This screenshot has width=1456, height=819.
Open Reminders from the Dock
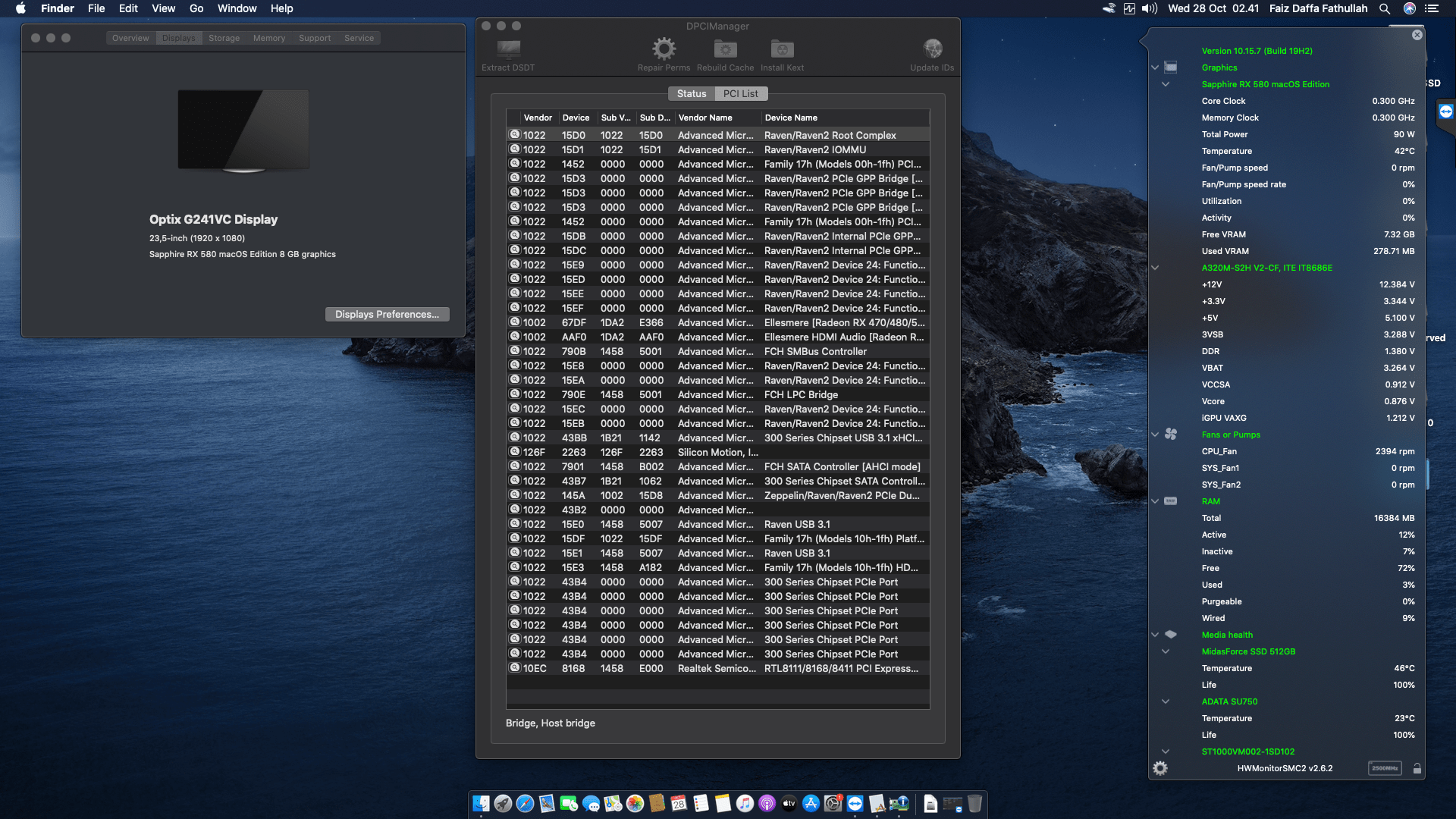pos(701,804)
